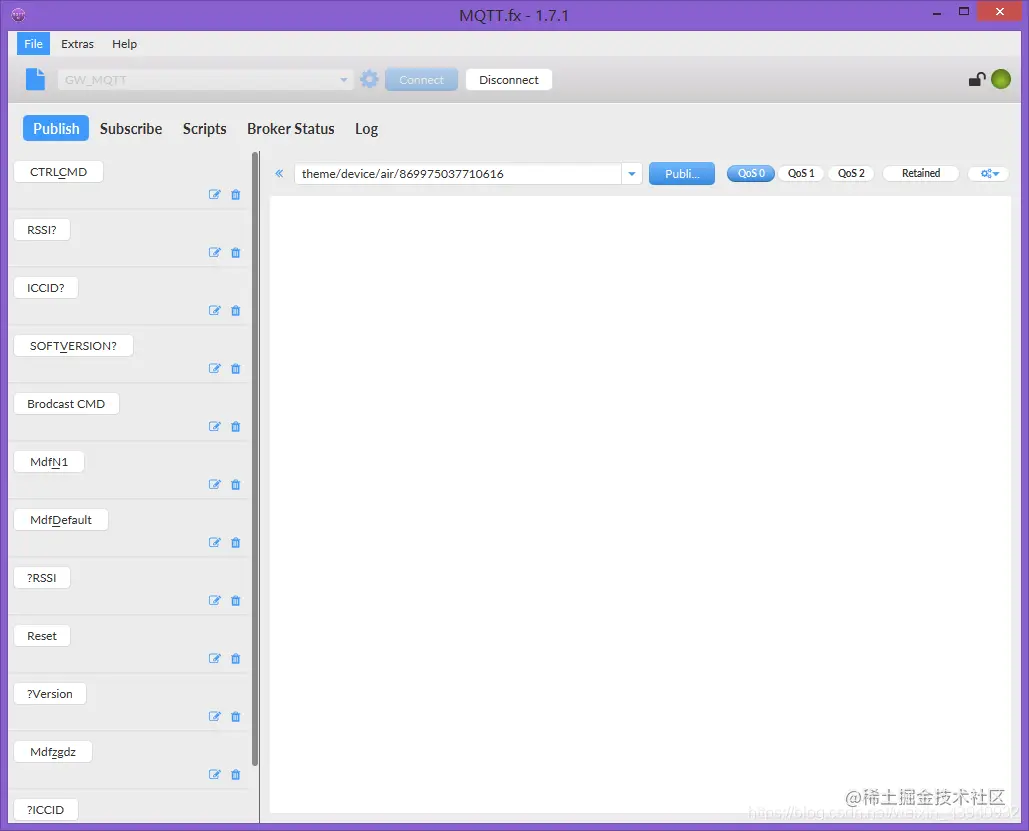Viewport: 1029px width, 831px height.
Task: Edit the ICCID? entry
Action: pyautogui.click(x=215, y=310)
